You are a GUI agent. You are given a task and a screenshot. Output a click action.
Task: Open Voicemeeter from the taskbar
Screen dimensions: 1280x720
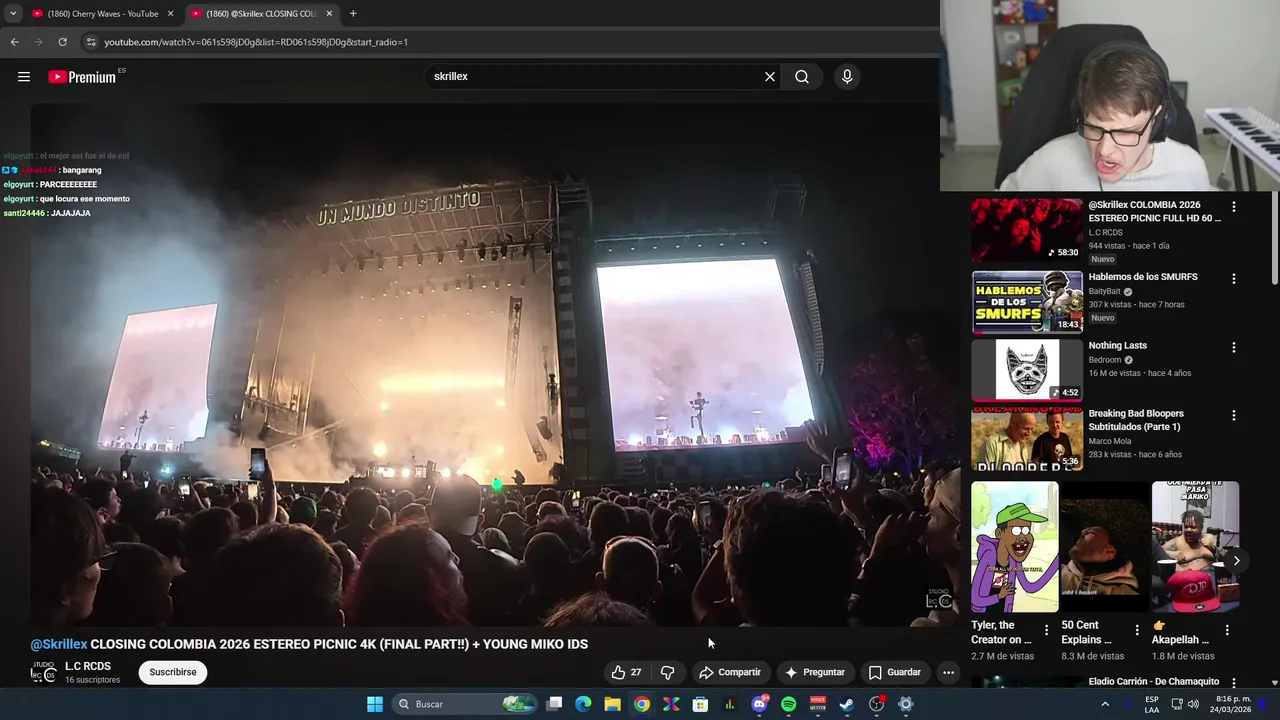click(x=817, y=704)
